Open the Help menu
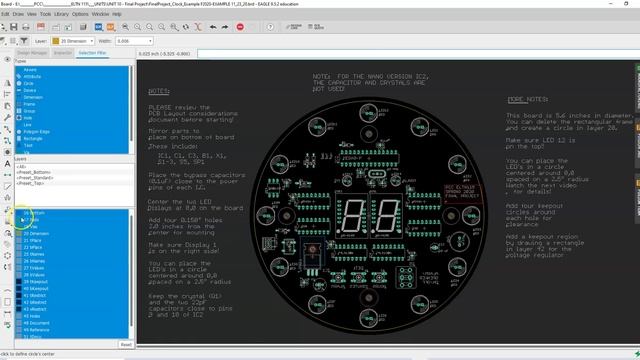The height and width of the screenshot is (360, 640). click(117, 14)
